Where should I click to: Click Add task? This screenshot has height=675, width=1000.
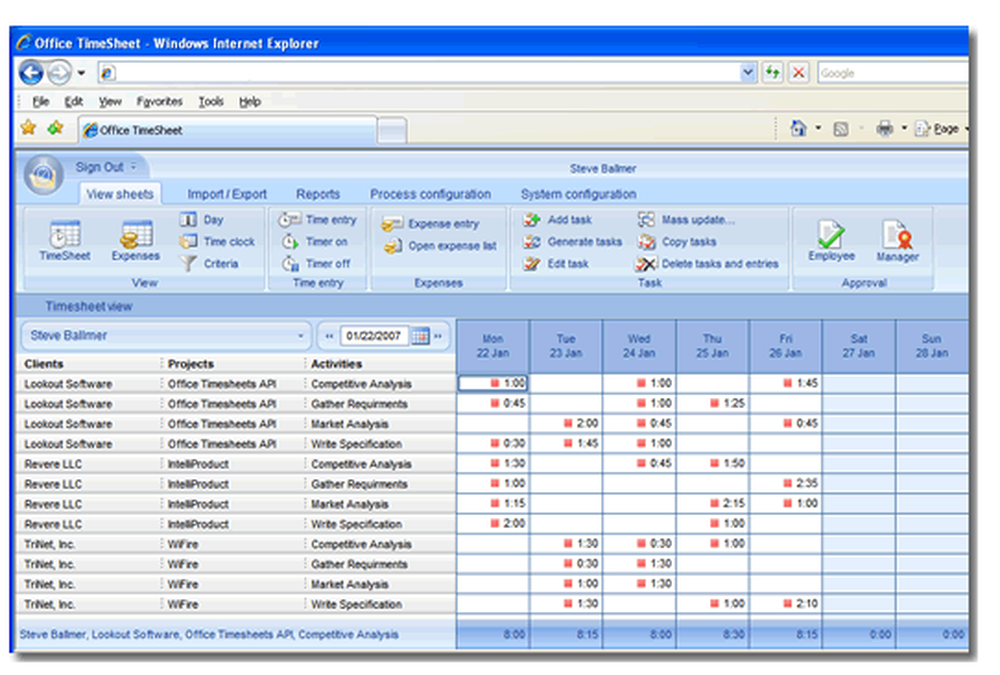(x=557, y=220)
